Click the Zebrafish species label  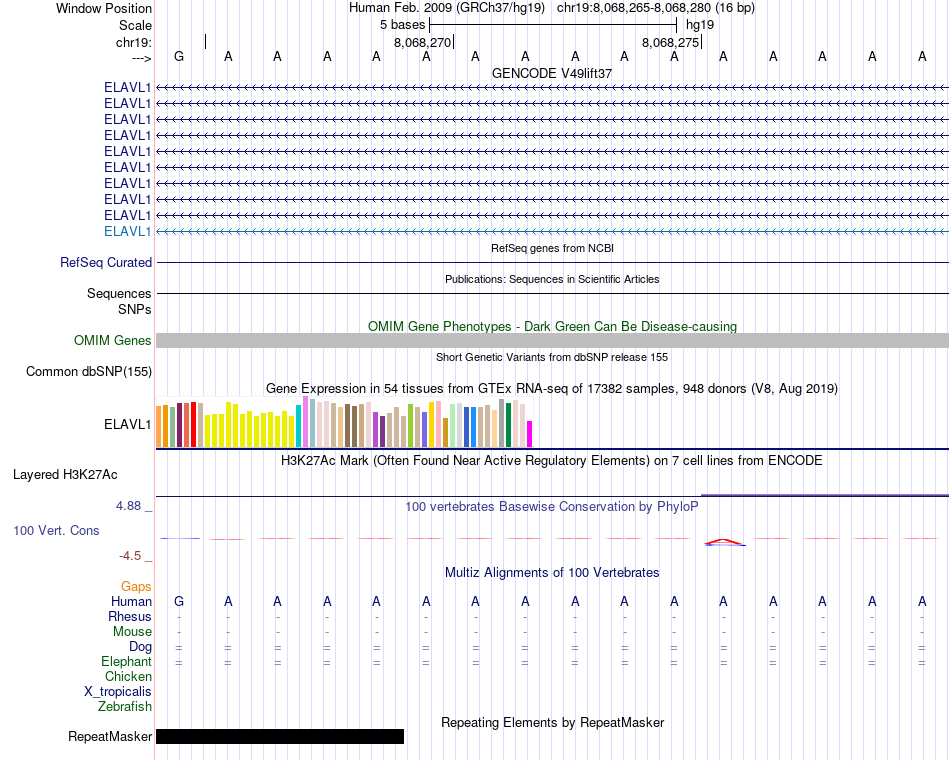pyautogui.click(x=125, y=707)
